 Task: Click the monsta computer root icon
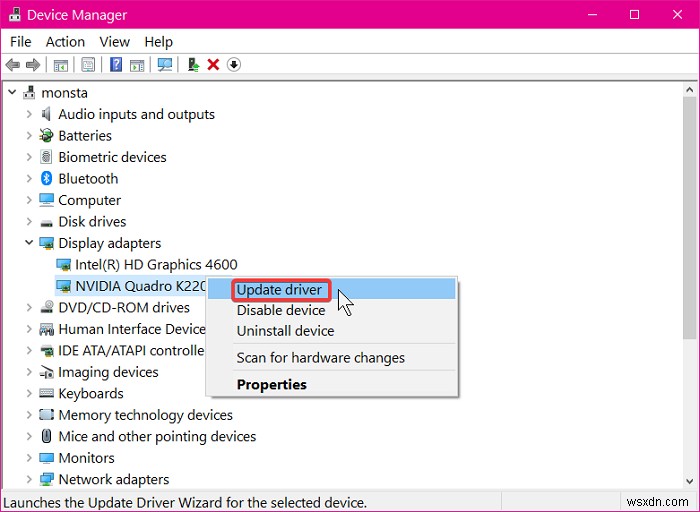pos(29,93)
